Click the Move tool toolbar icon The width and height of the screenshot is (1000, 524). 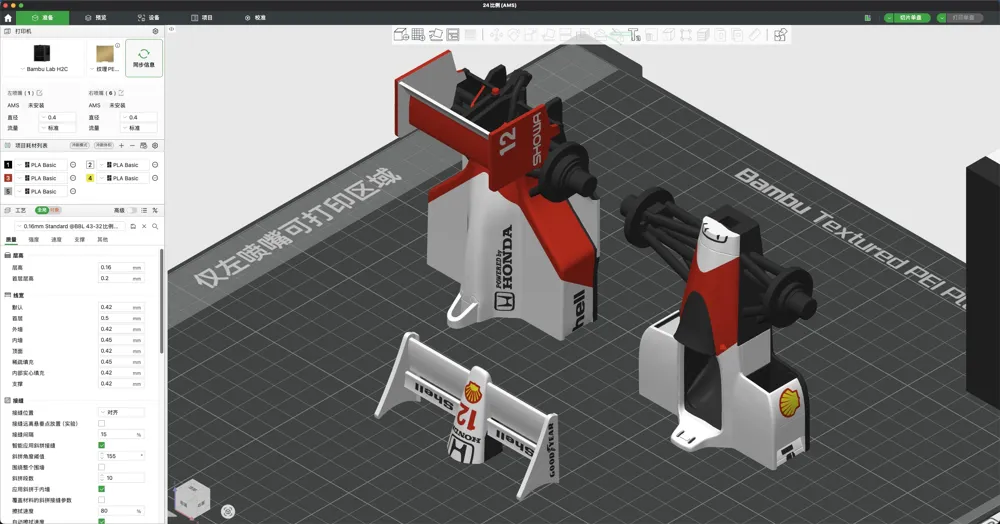[x=496, y=34]
